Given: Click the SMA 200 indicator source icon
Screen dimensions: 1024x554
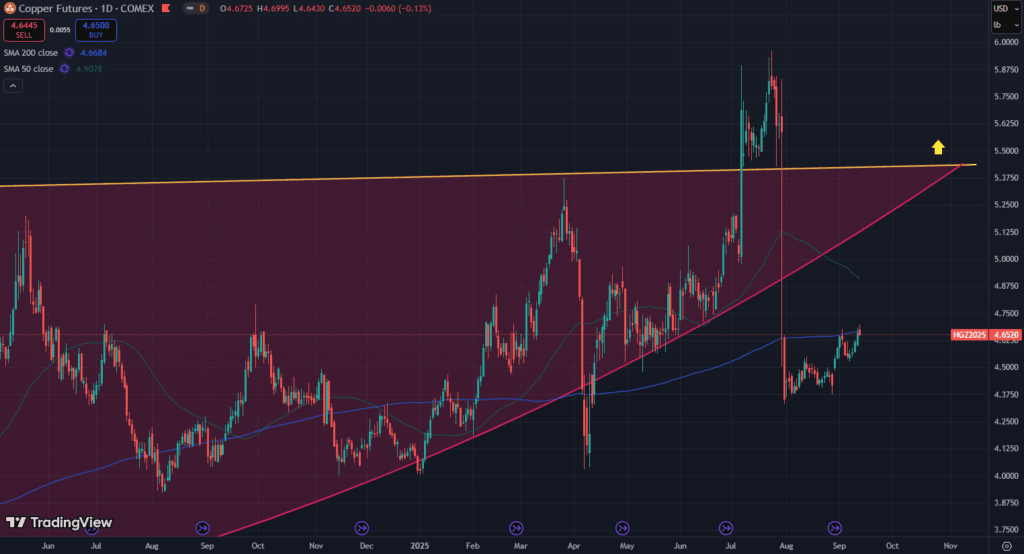Looking at the screenshot, I should pos(69,52).
